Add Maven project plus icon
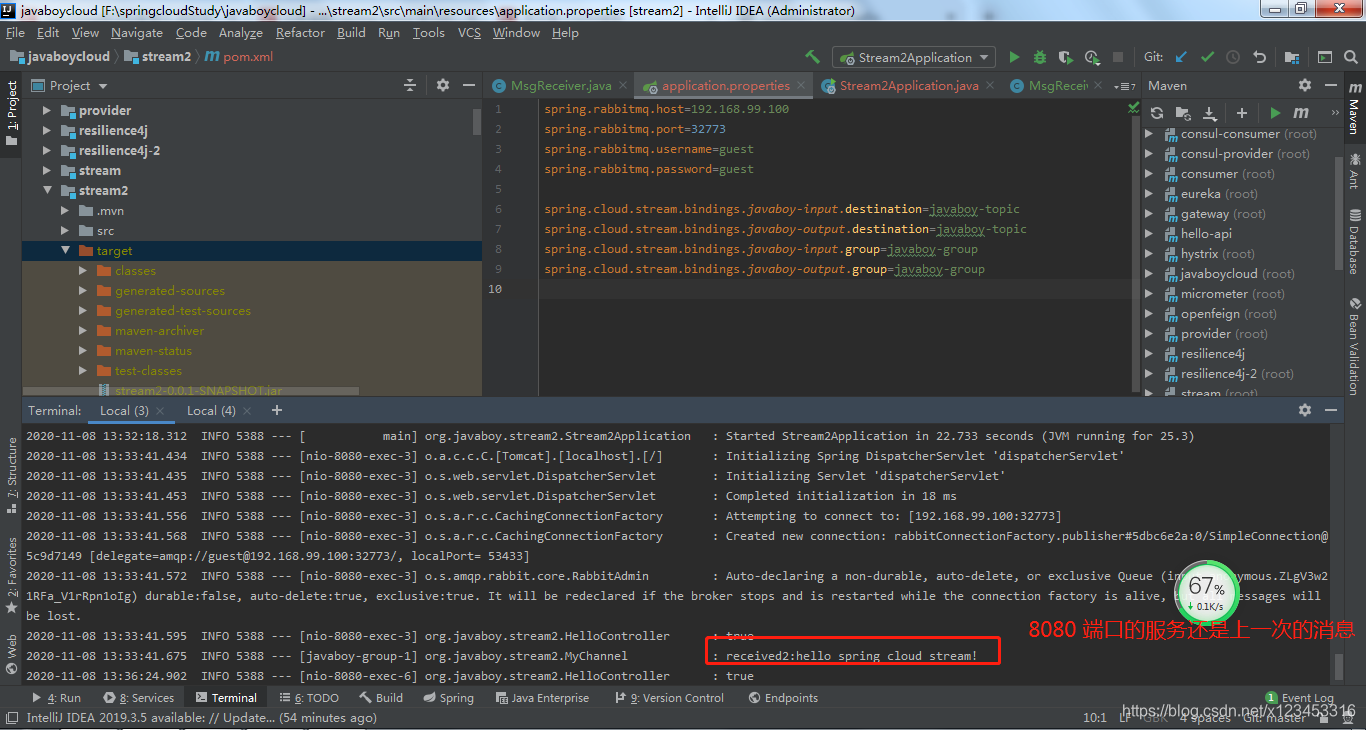 click(1242, 113)
